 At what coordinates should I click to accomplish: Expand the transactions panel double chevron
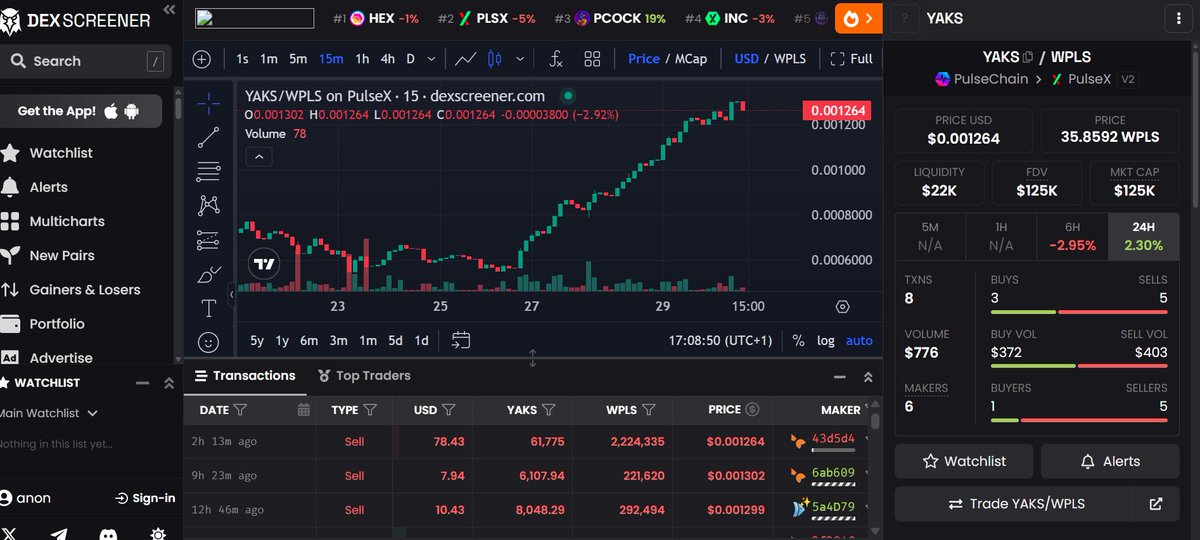click(868, 376)
